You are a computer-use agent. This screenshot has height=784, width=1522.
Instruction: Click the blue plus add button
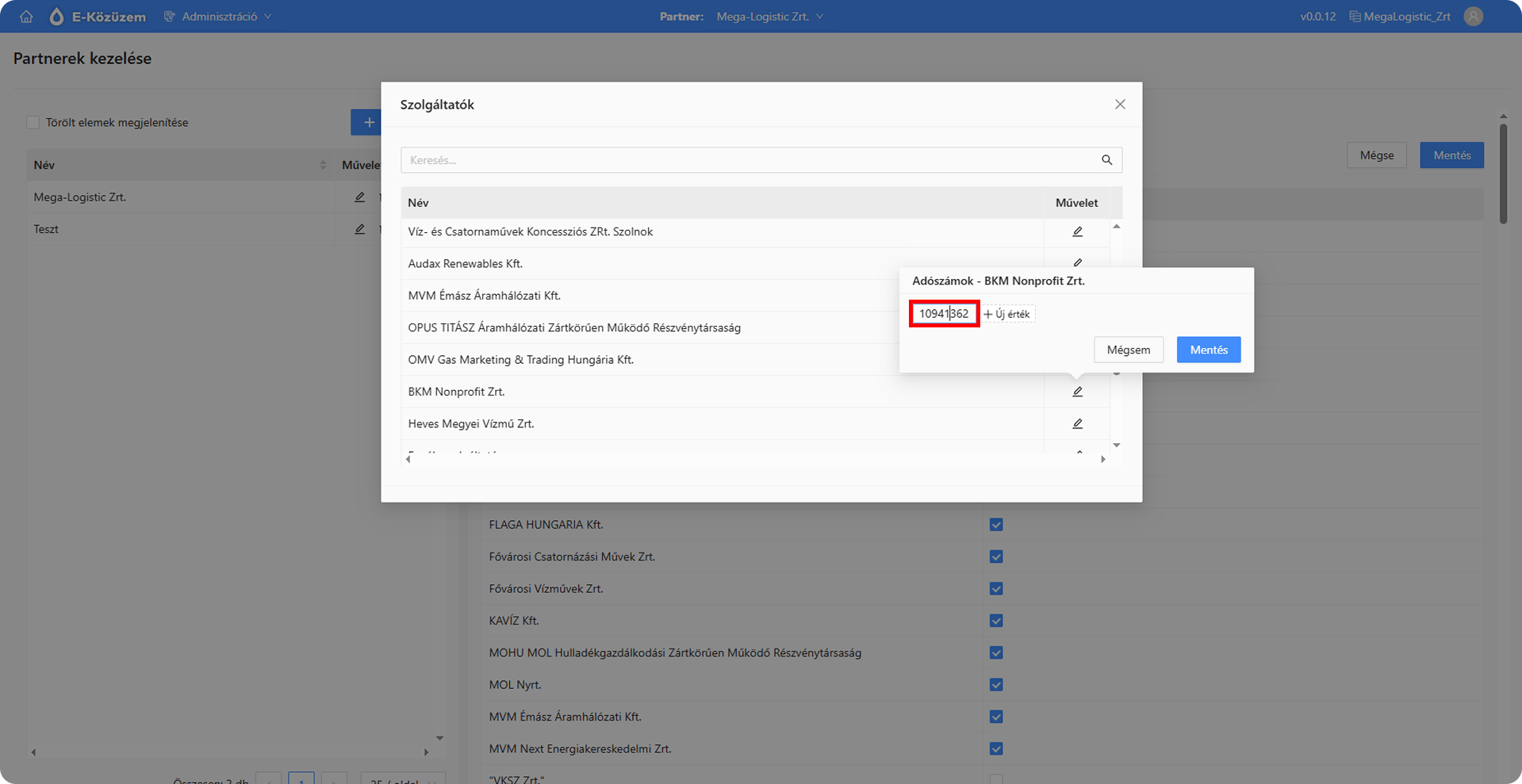click(366, 122)
